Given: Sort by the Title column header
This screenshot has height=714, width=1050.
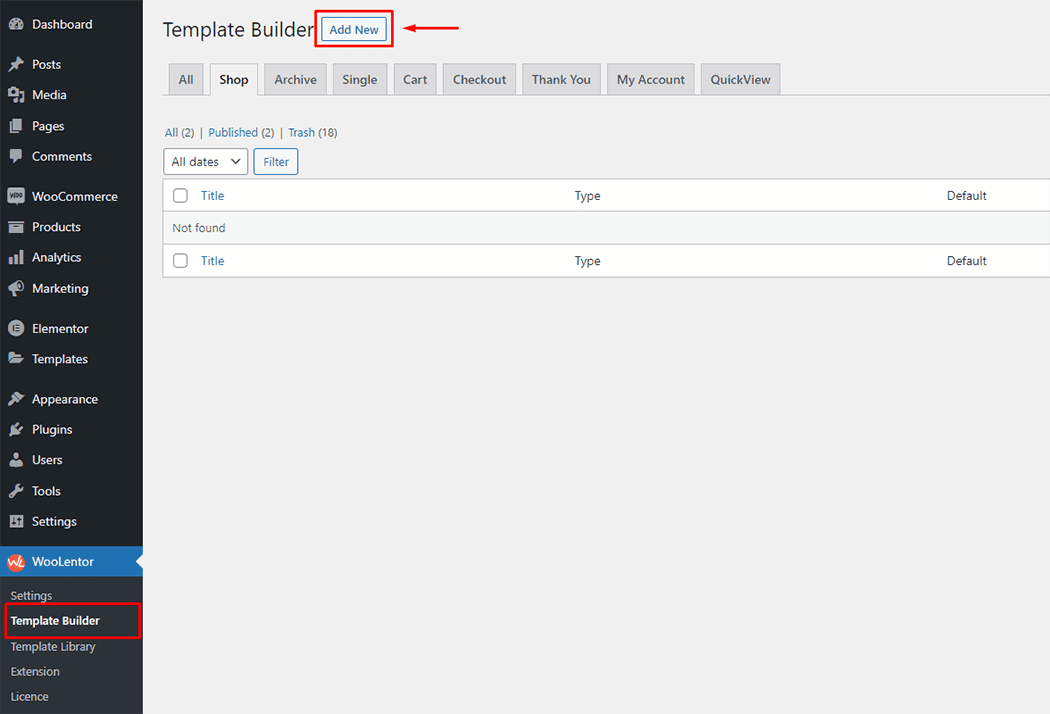Looking at the screenshot, I should click(x=212, y=196).
